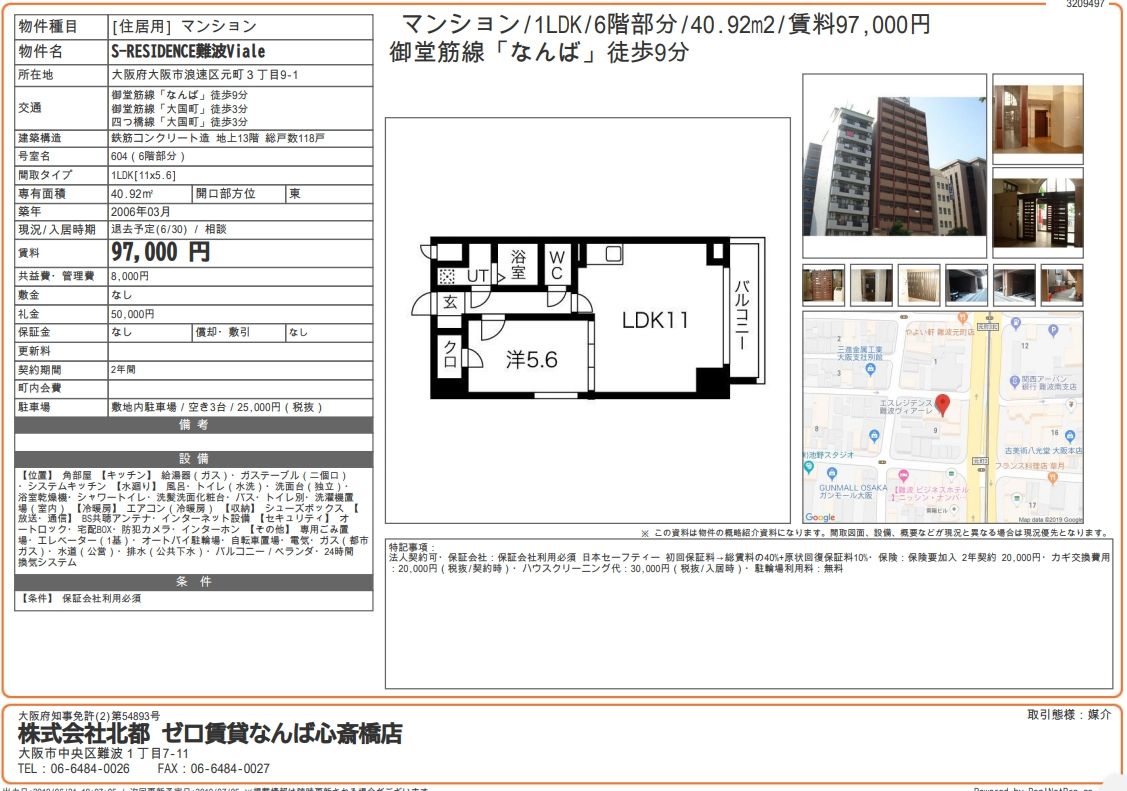Click the floor area value 40.92㎡
The width and height of the screenshot is (1127, 791).
[x=132, y=193]
